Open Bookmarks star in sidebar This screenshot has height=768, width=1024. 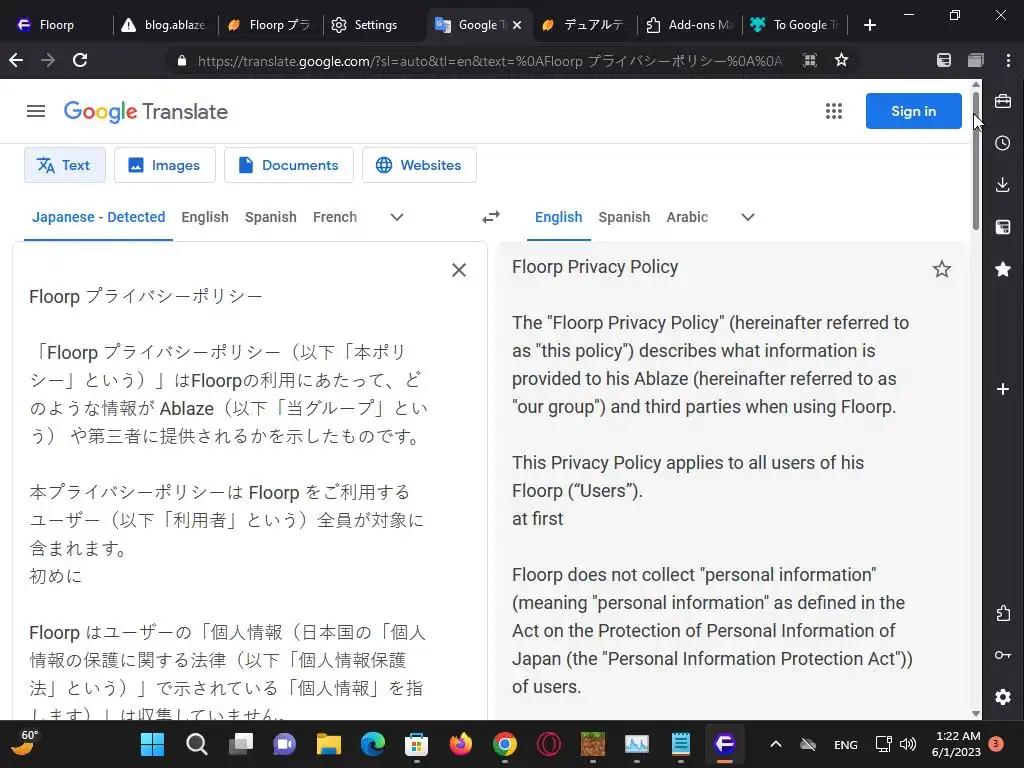point(1003,269)
